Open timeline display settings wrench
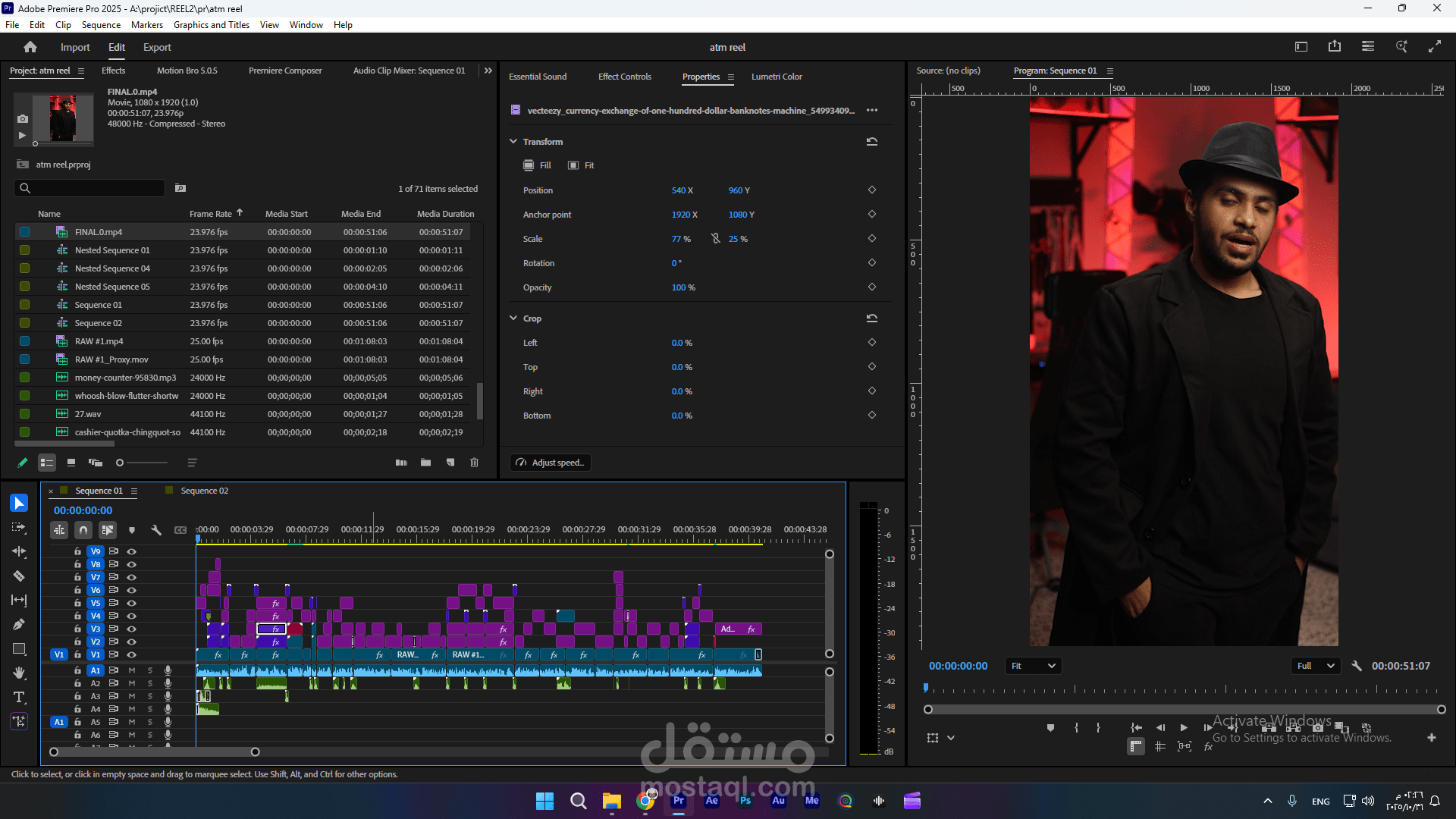This screenshot has width=1456, height=819. tap(156, 531)
